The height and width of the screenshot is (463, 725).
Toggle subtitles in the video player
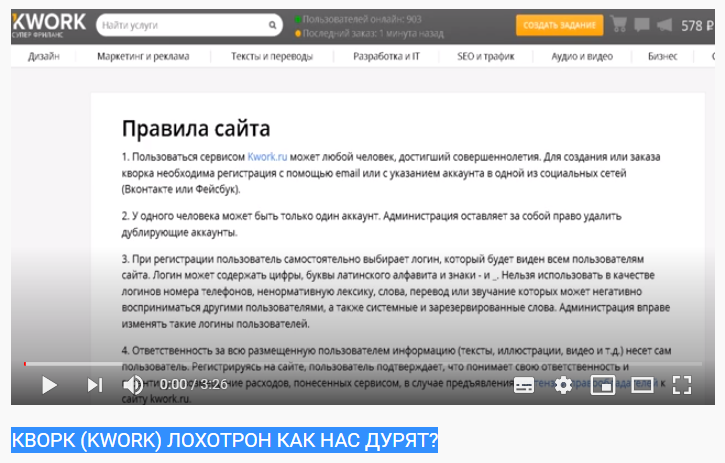(x=524, y=385)
